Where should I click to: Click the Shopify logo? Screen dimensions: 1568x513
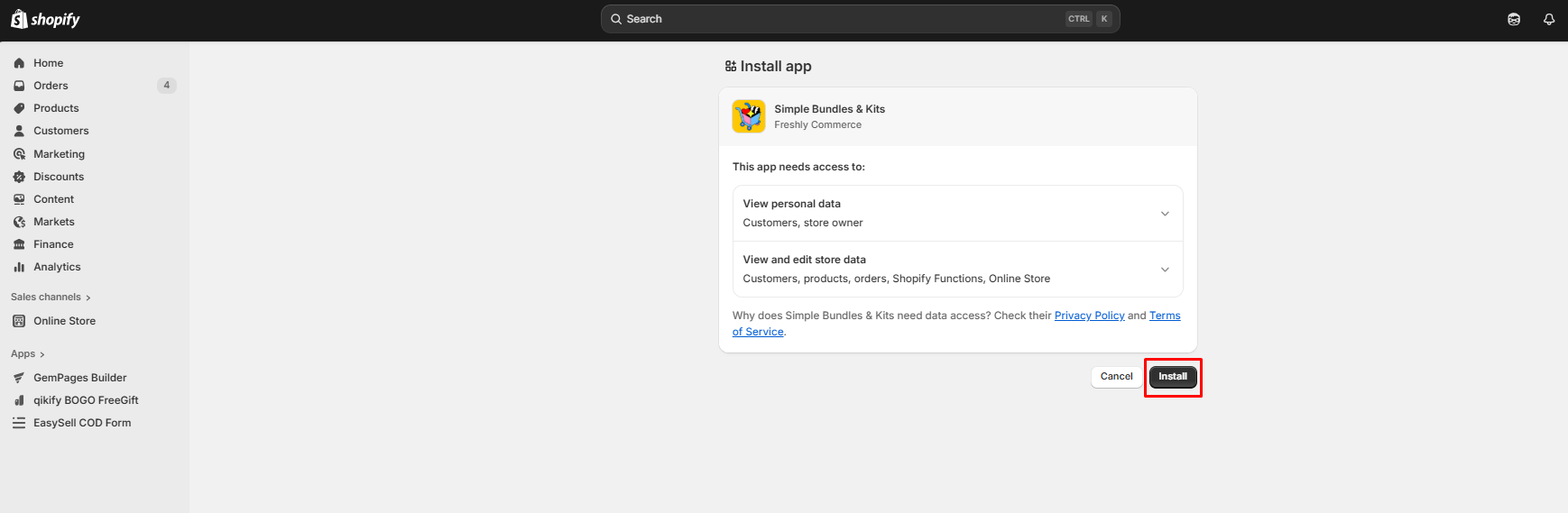click(x=45, y=19)
